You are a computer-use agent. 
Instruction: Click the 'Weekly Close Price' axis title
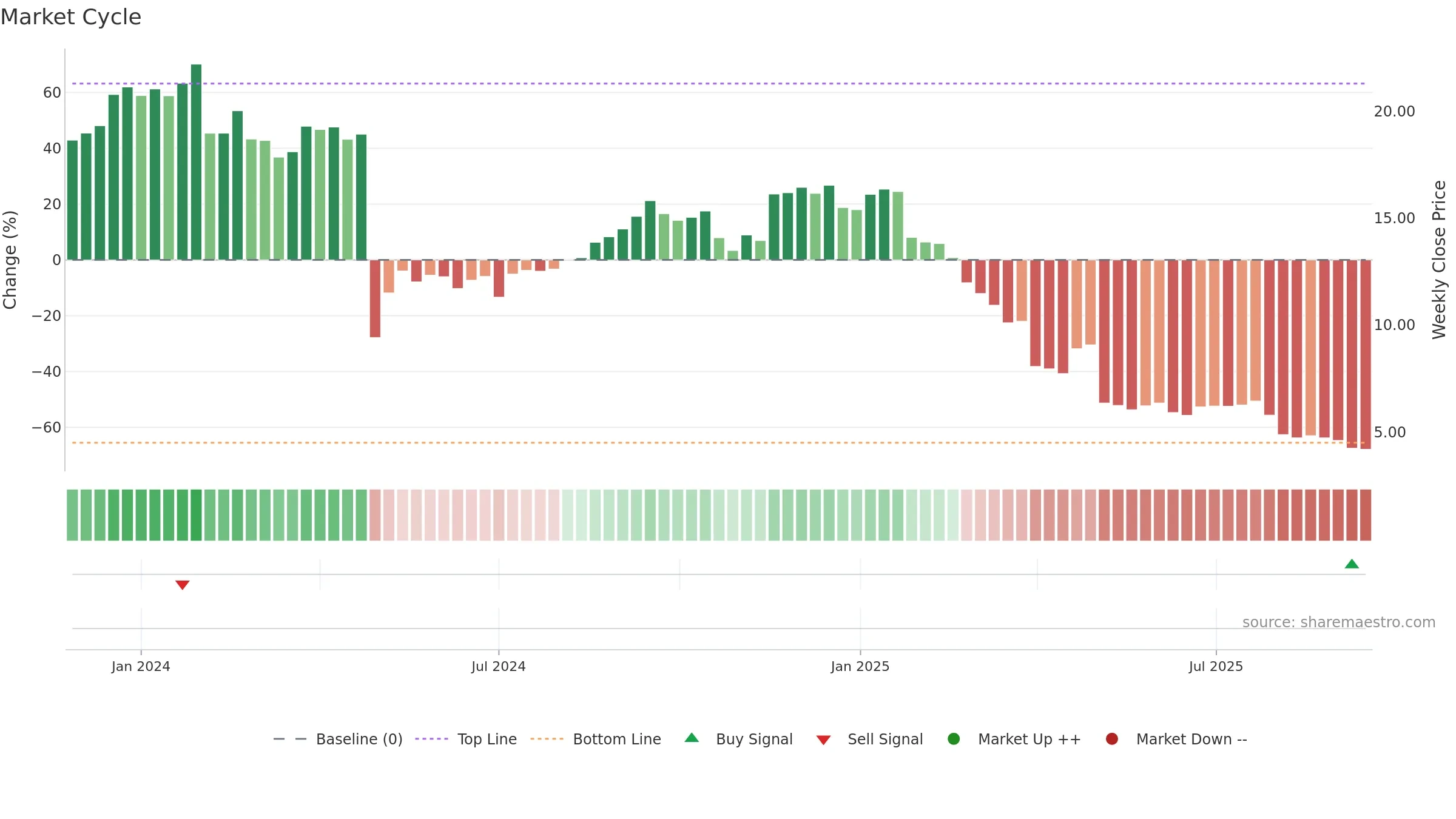tap(1439, 260)
